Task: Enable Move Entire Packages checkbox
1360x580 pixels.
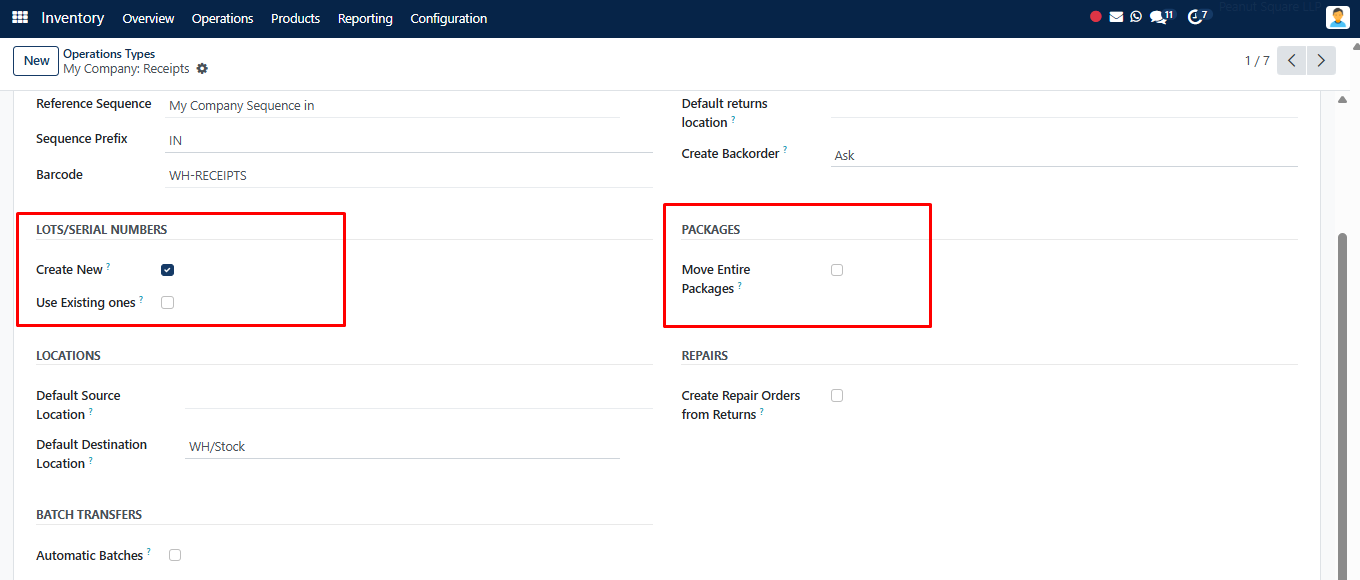Action: click(837, 270)
